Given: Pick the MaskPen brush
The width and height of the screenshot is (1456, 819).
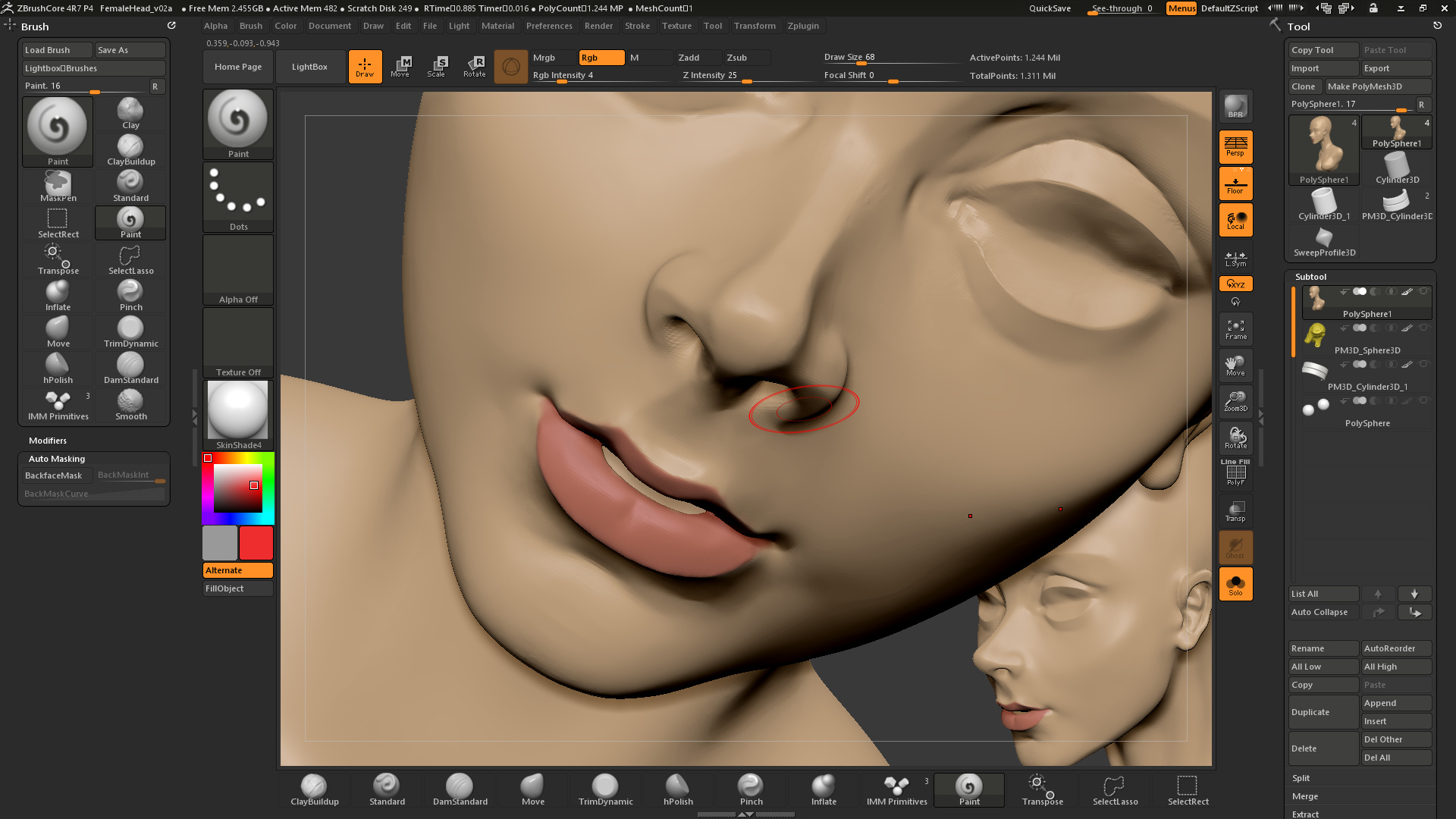Looking at the screenshot, I should [x=58, y=187].
